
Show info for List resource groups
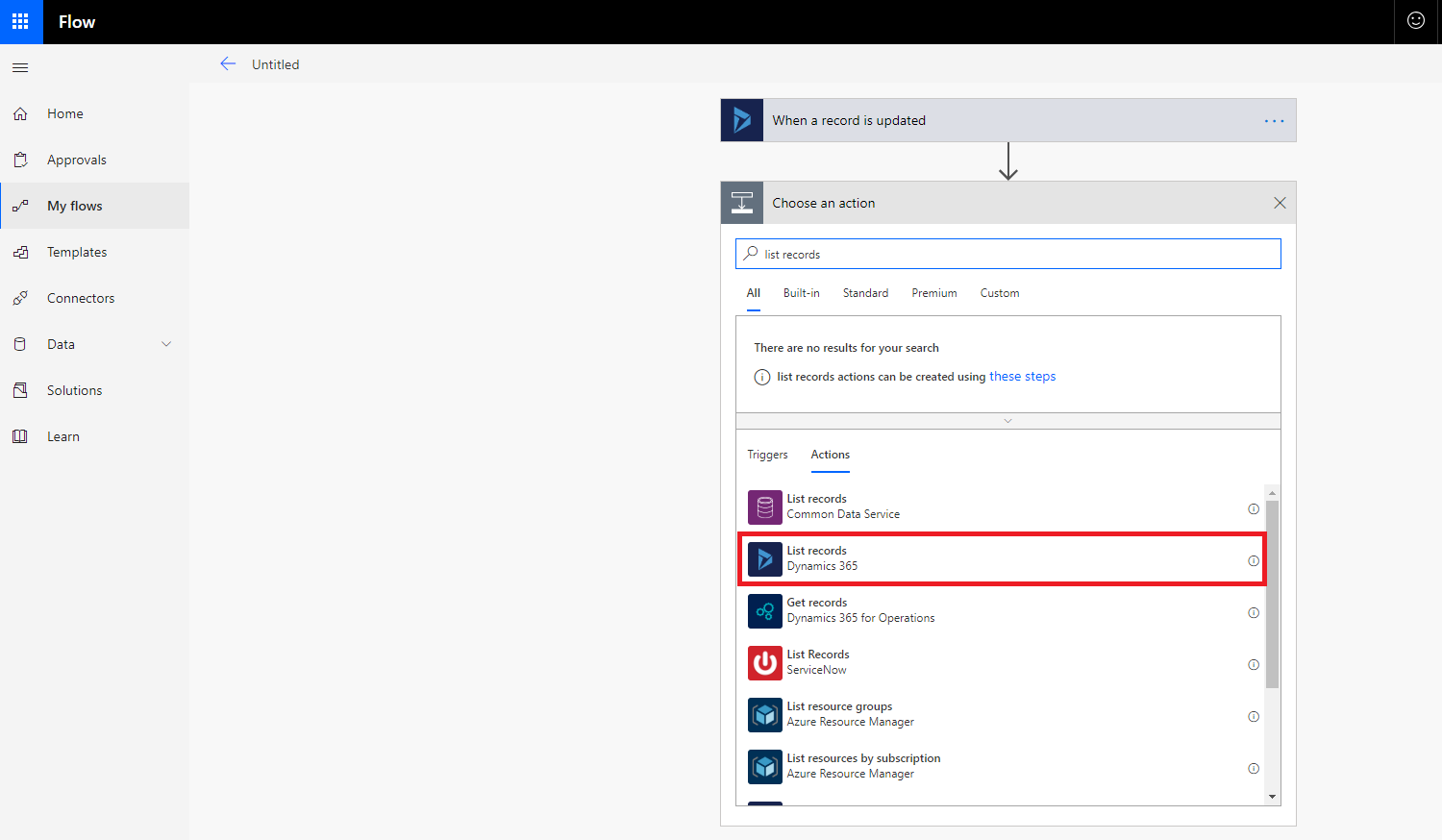pos(1254,716)
